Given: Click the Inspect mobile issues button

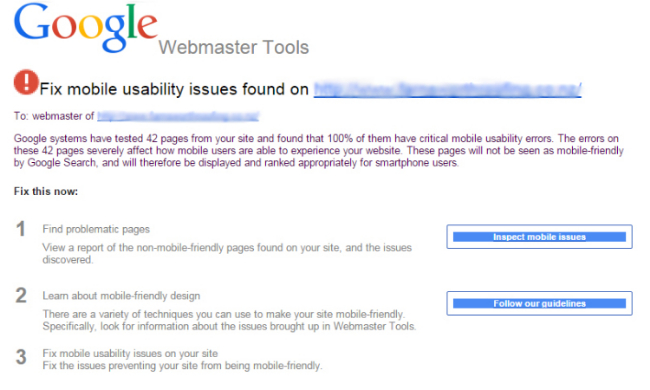Looking at the screenshot, I should tap(539, 237).
